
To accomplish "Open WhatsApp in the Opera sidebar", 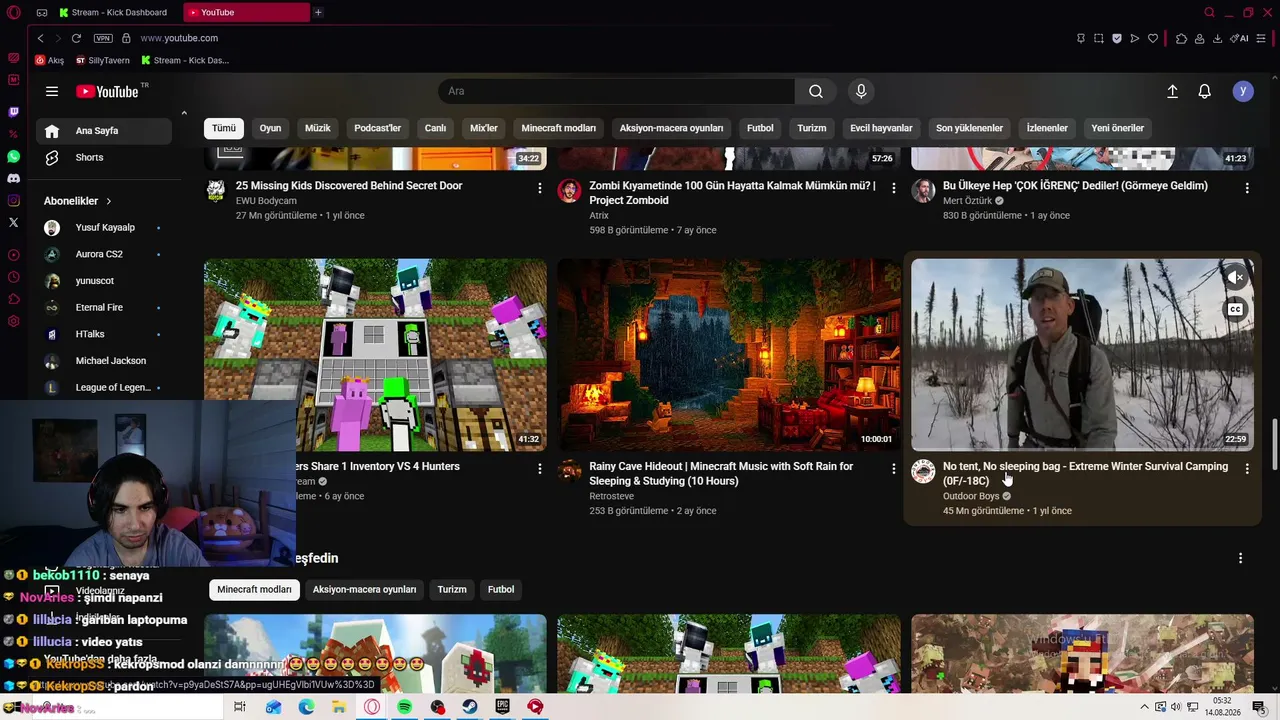I will point(13,156).
